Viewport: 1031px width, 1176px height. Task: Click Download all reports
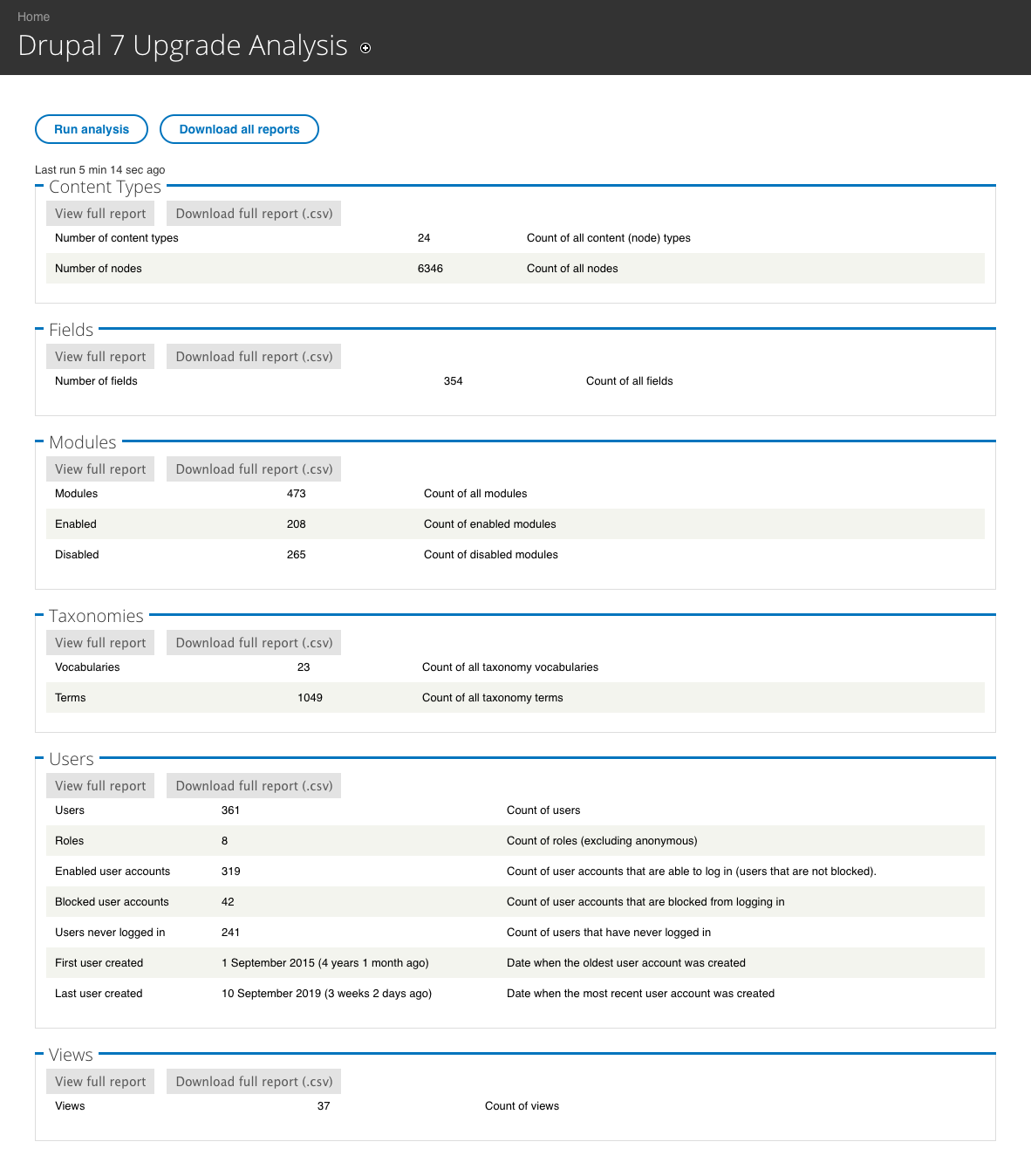(x=239, y=128)
